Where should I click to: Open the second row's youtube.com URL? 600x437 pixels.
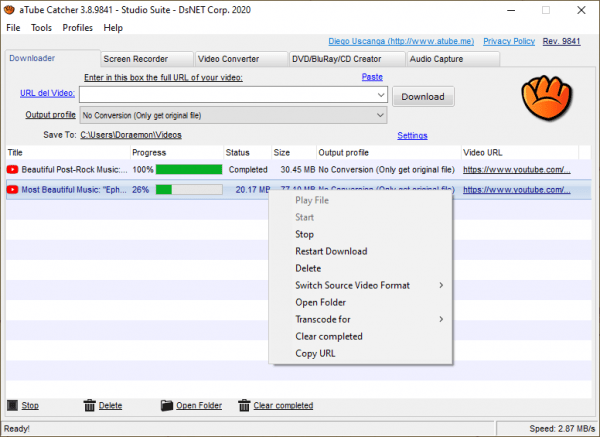click(517, 189)
